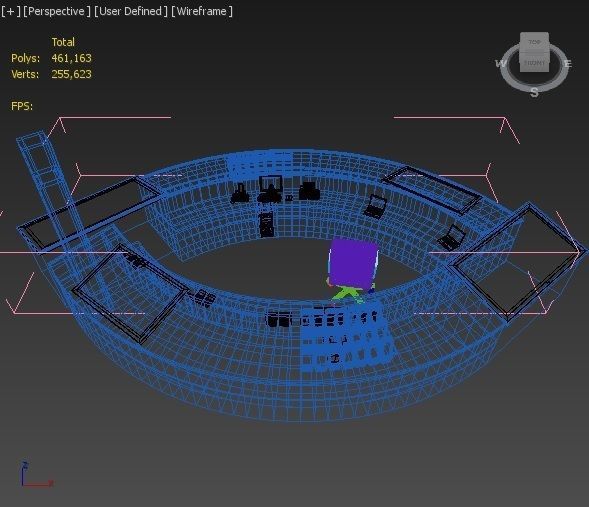Open the User Defined lighting menu
The image size is (589, 507).
pyautogui.click(x=131, y=11)
